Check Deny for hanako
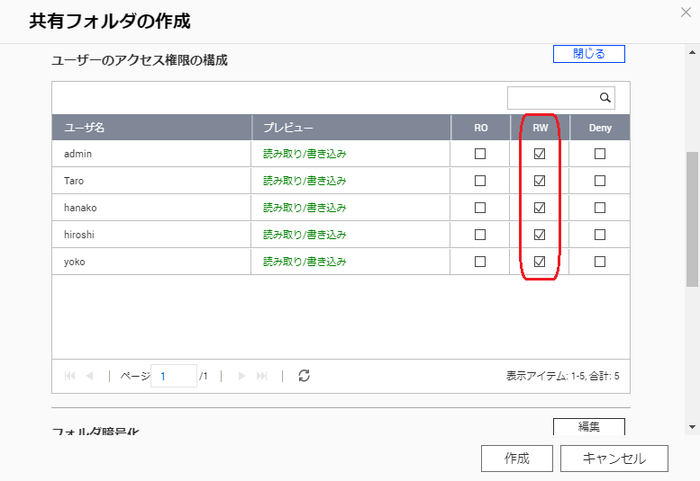This screenshot has height=481, width=700. (x=600, y=208)
